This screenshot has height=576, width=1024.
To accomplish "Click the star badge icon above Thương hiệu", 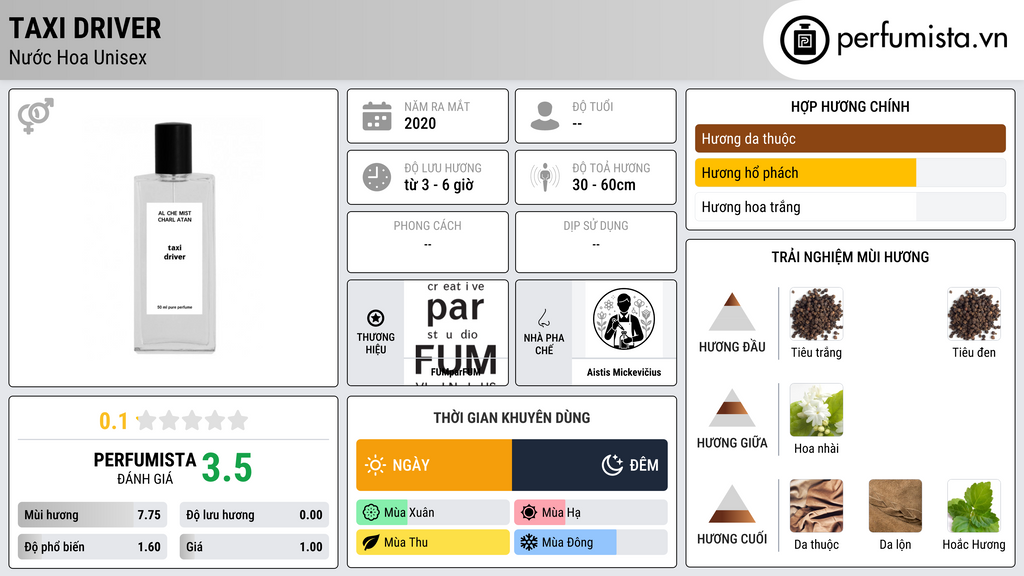I will (x=376, y=318).
